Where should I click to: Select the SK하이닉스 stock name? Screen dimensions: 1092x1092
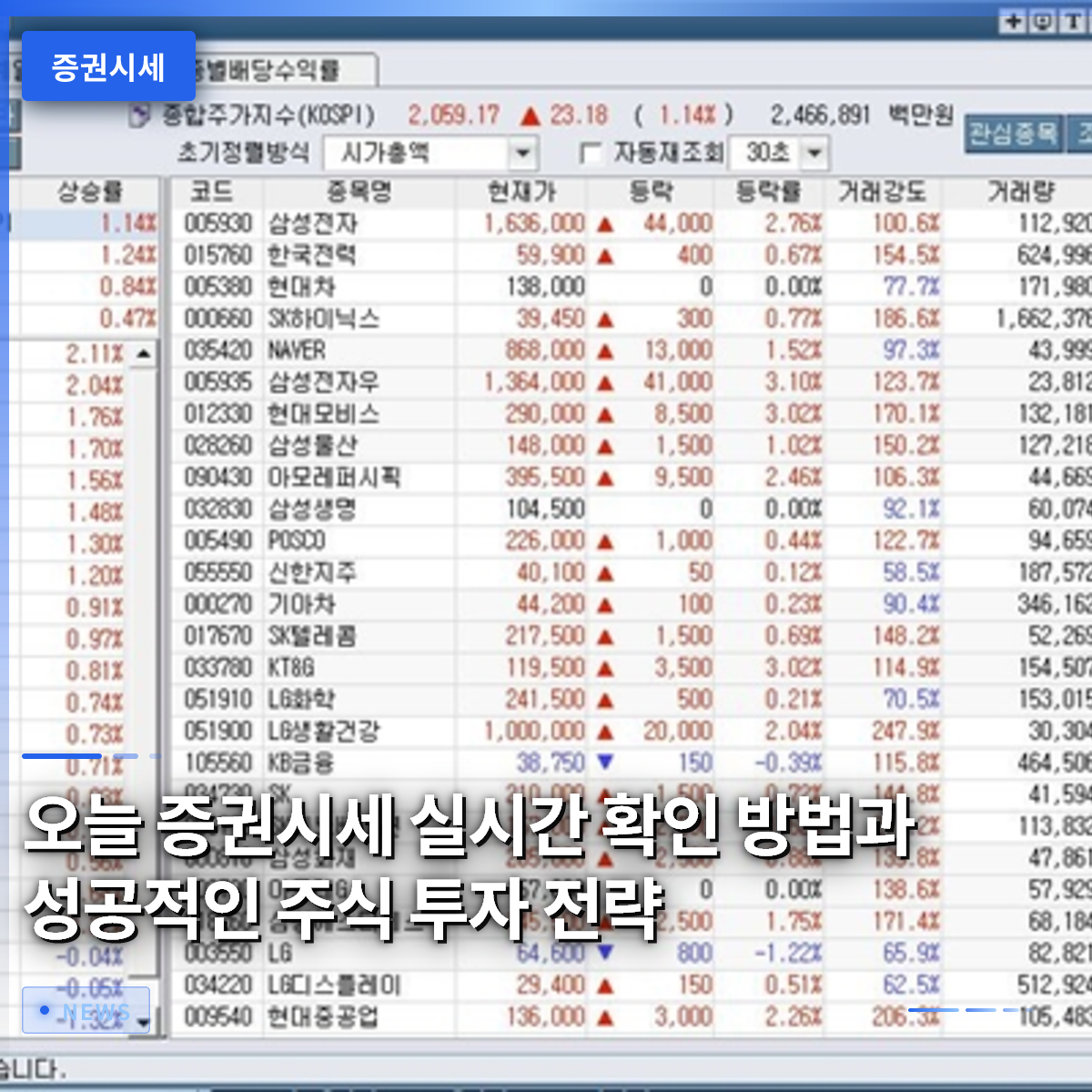click(x=323, y=319)
